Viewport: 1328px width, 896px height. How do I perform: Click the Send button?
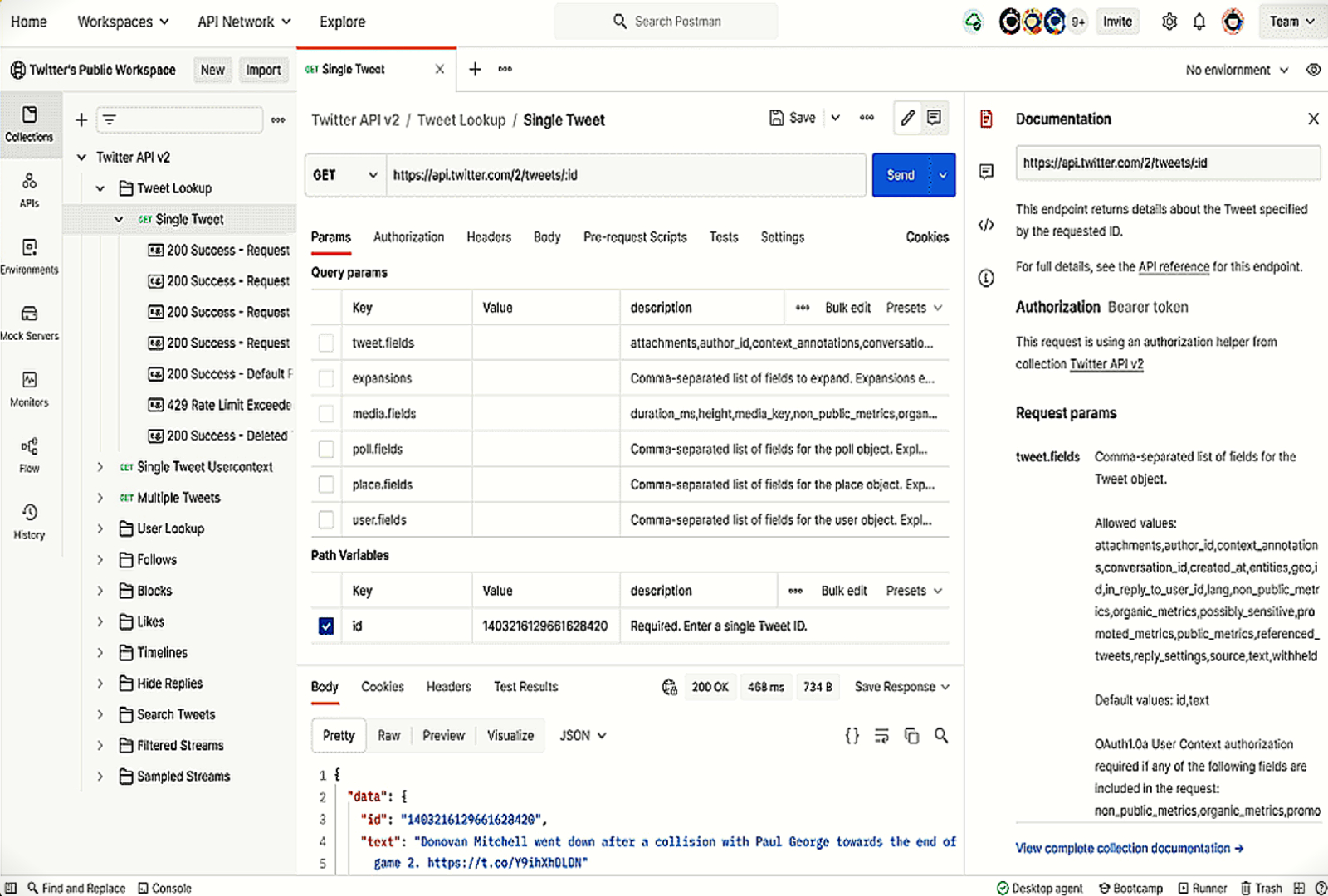point(901,175)
